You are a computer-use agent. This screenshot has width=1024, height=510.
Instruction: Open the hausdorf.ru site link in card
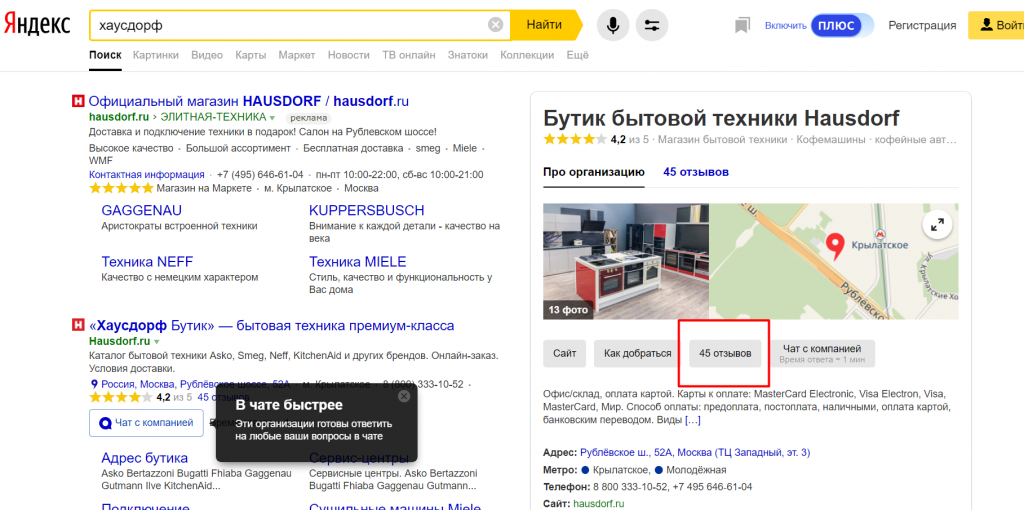point(599,503)
